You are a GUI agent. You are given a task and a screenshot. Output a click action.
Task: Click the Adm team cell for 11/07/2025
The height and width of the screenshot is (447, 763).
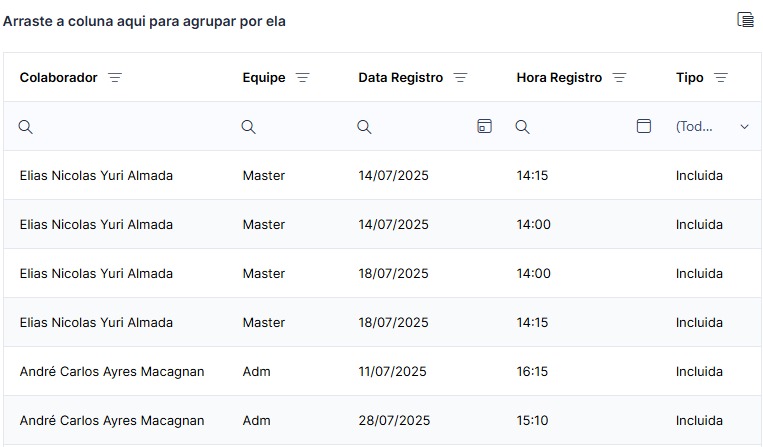[x=256, y=372]
